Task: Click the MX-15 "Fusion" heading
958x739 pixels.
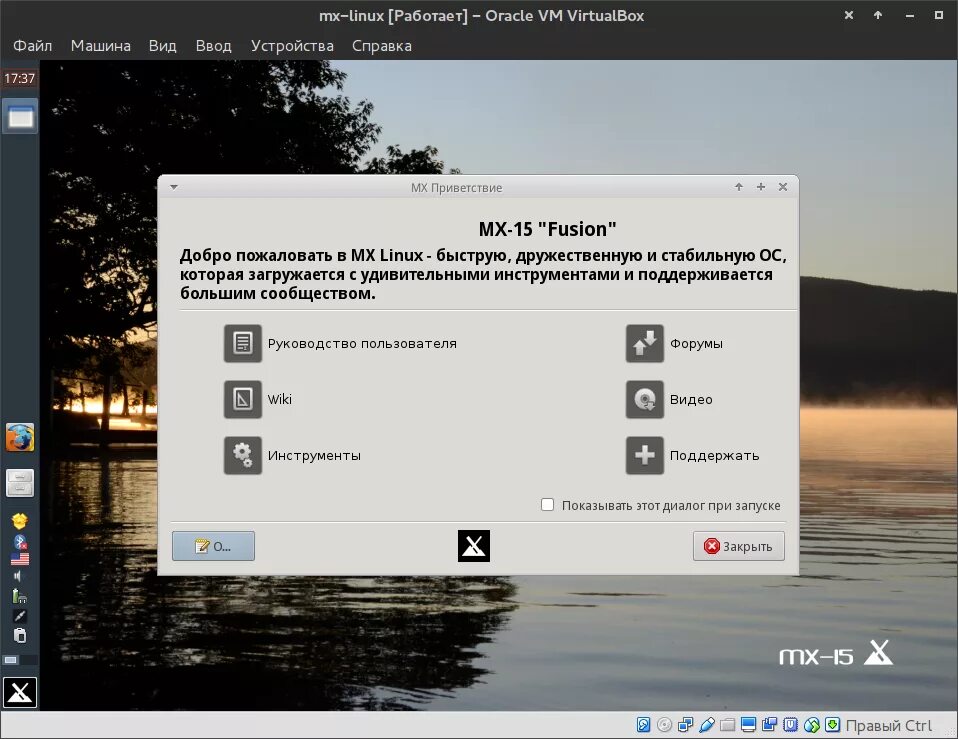Action: [x=547, y=229]
